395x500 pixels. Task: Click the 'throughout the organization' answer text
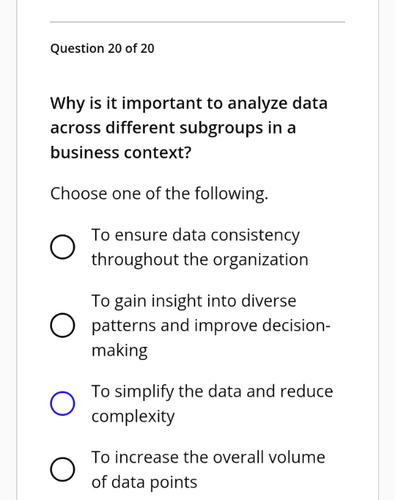pyautogui.click(x=200, y=260)
